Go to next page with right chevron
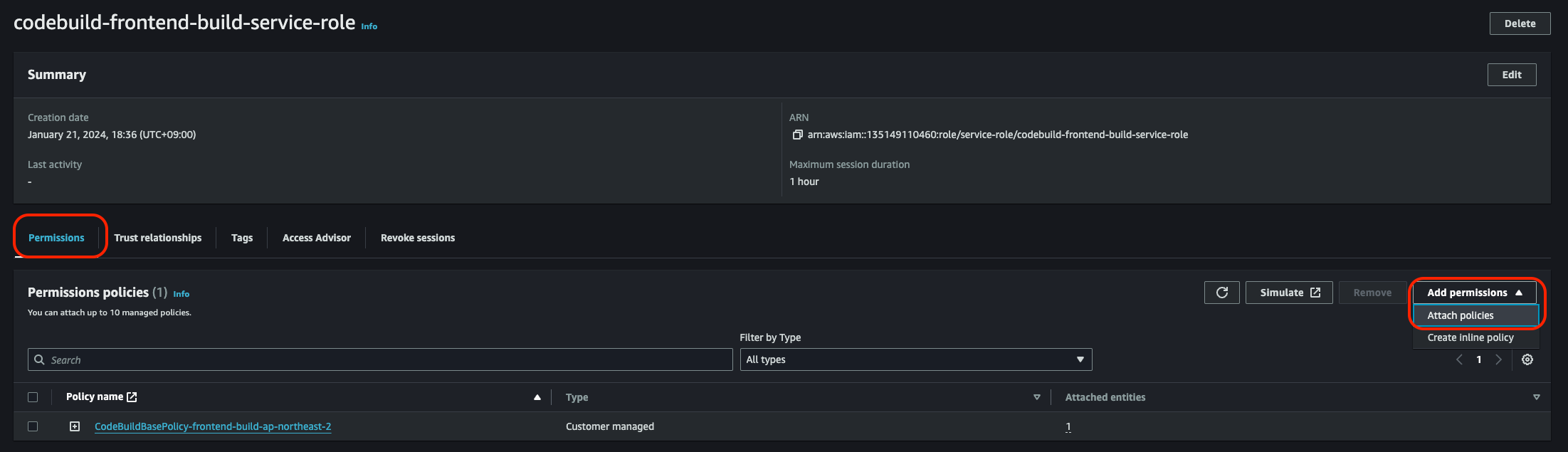Image resolution: width=1568 pixels, height=452 pixels. pyautogui.click(x=1498, y=359)
